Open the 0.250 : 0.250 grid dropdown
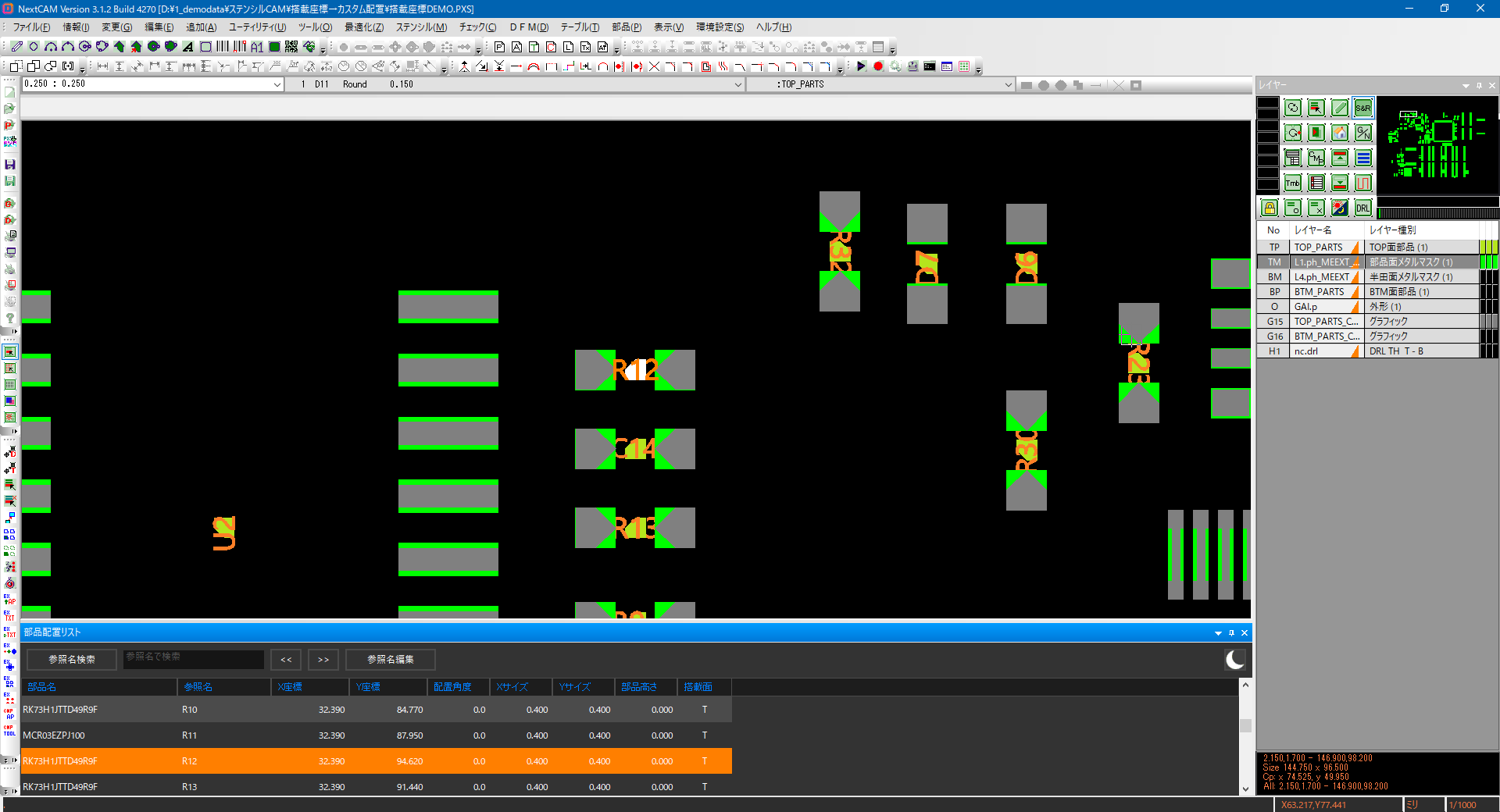Screen dimensions: 1500x812 coord(277,84)
